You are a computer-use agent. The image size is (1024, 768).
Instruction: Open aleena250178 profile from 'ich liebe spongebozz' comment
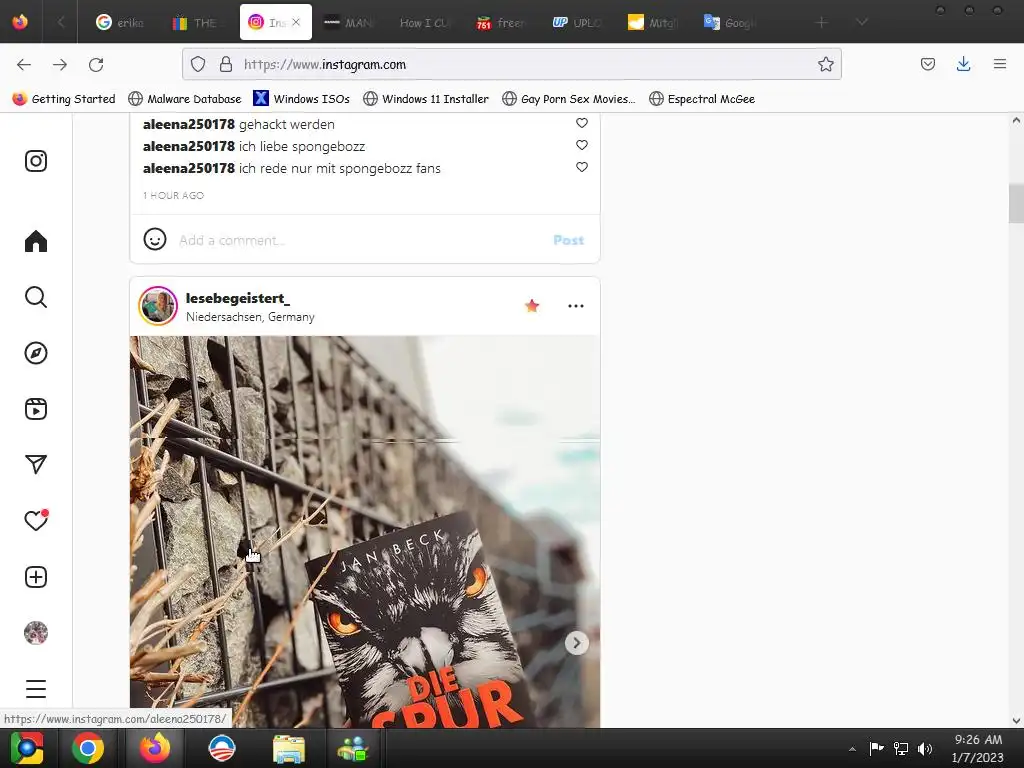point(189,146)
